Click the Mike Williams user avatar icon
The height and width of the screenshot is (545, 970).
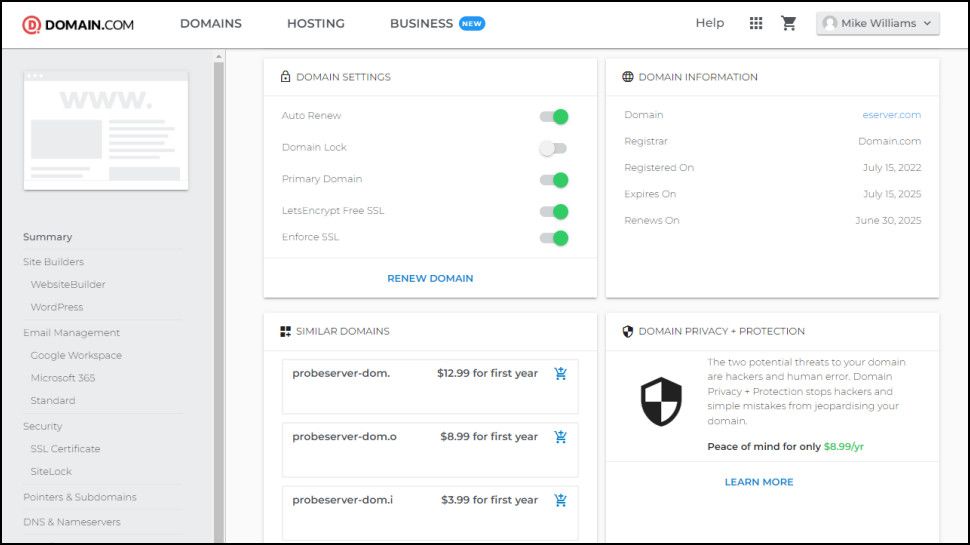[x=830, y=24]
